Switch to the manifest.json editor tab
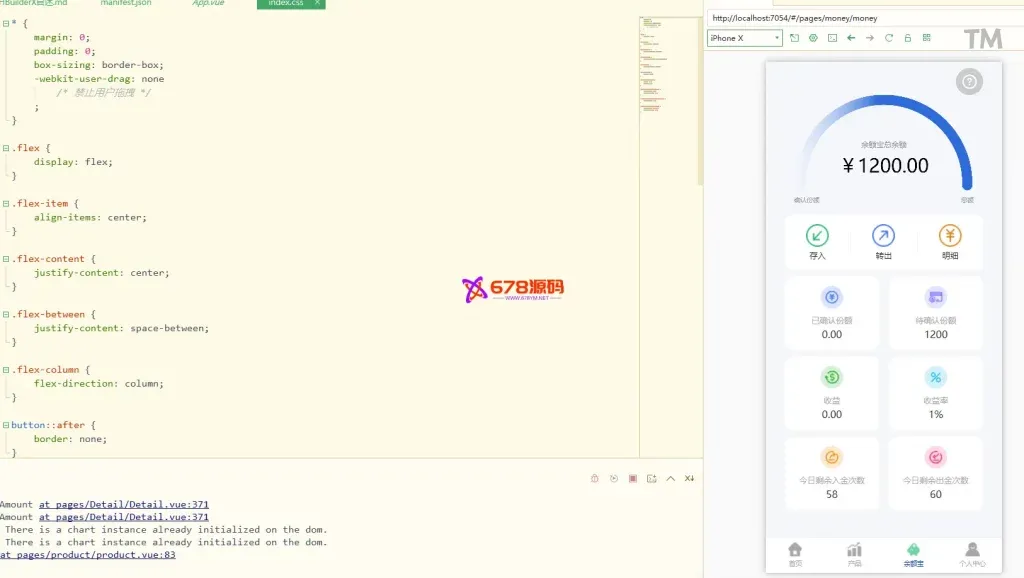 [x=126, y=4]
